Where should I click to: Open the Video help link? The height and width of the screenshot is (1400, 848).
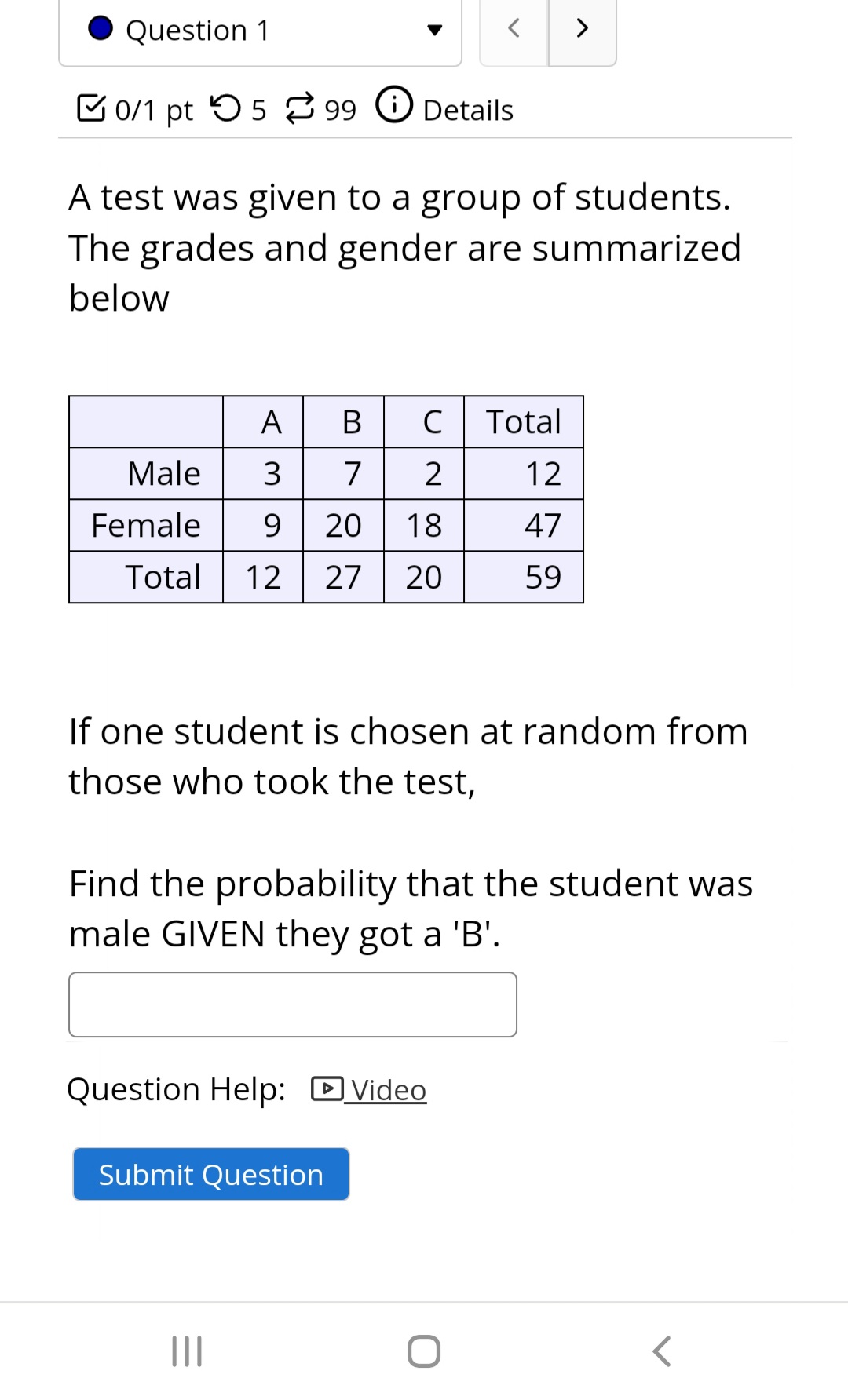[x=386, y=1089]
